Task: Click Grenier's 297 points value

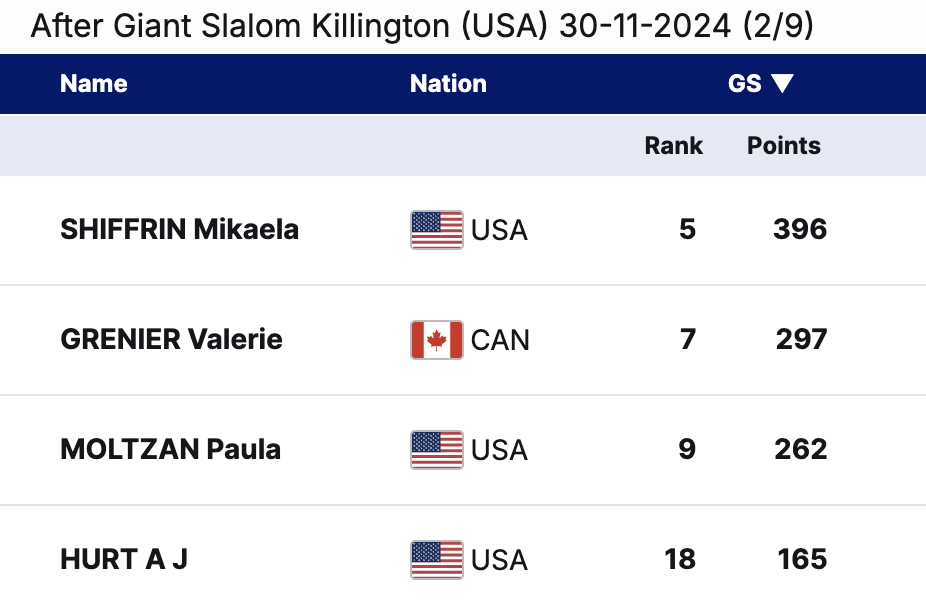Action: point(801,340)
